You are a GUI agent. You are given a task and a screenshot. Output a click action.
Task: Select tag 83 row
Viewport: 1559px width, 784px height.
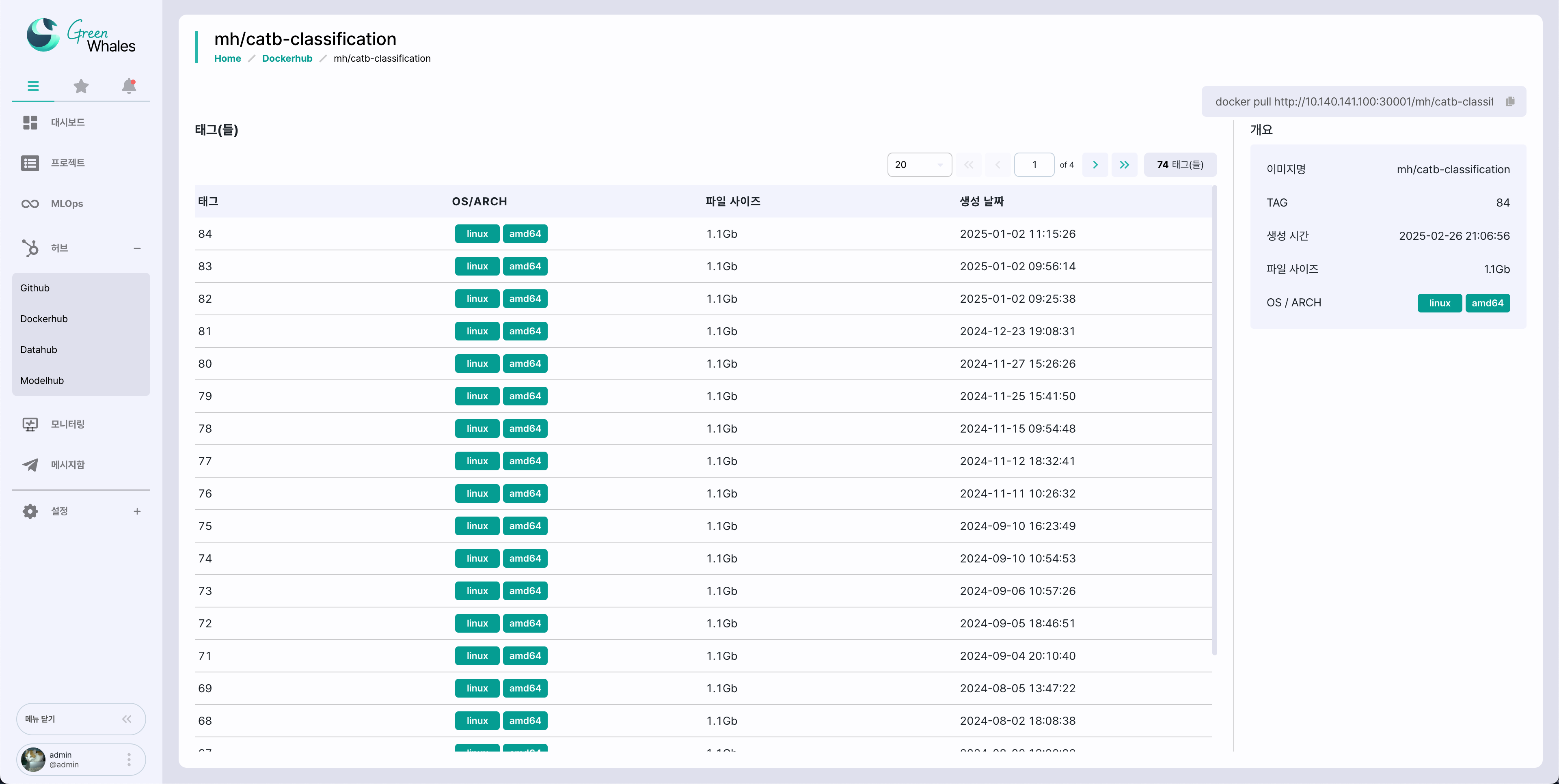[x=703, y=266]
